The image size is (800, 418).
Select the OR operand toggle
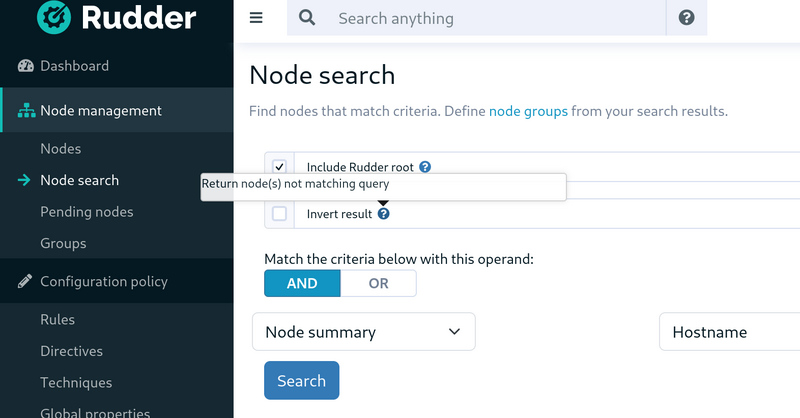click(x=379, y=283)
